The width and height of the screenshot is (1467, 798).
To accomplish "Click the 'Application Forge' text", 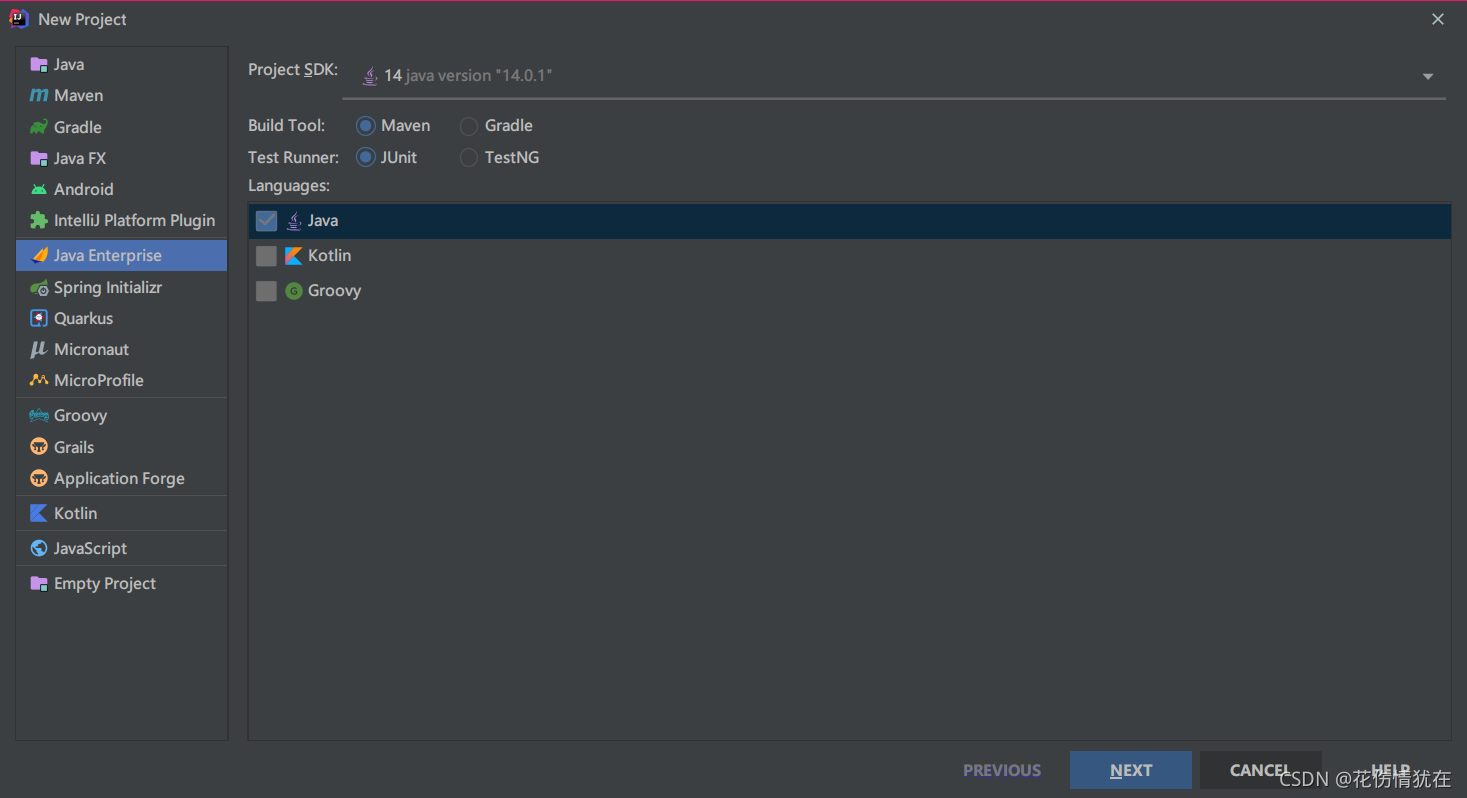I will click(x=119, y=478).
